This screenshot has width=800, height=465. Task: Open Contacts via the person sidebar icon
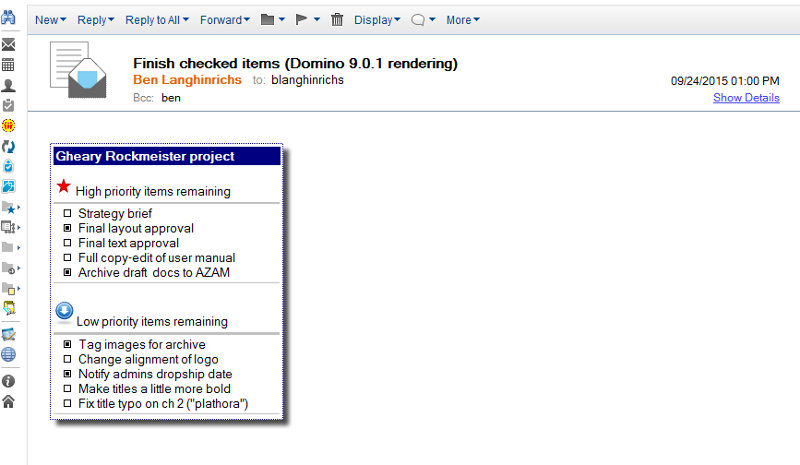[x=8, y=85]
